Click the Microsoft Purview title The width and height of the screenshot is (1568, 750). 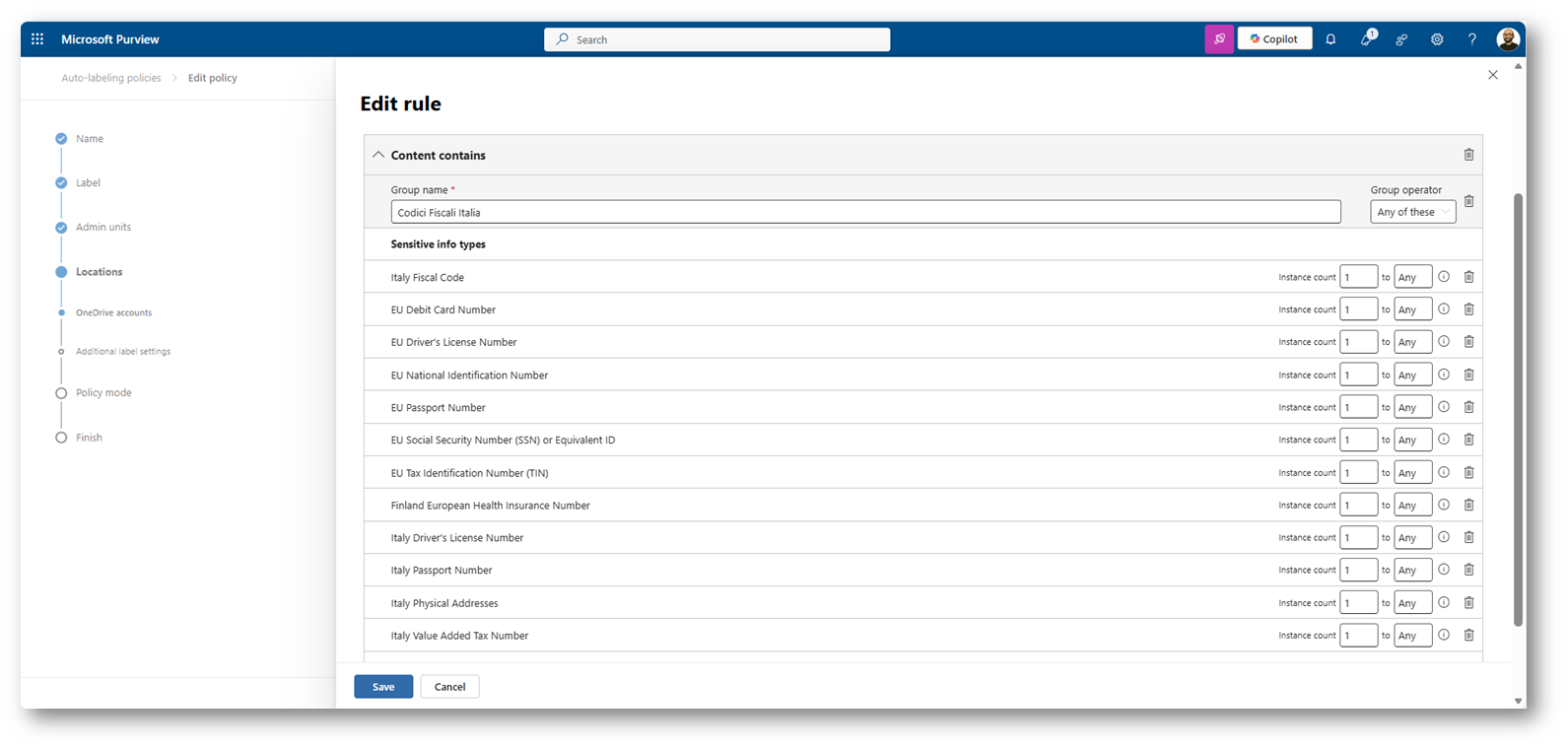(110, 39)
